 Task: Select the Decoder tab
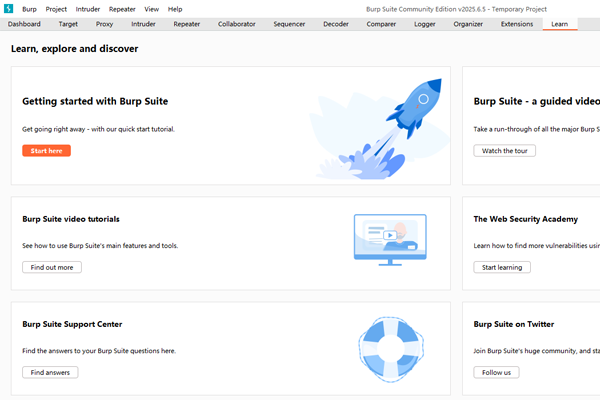click(x=336, y=23)
